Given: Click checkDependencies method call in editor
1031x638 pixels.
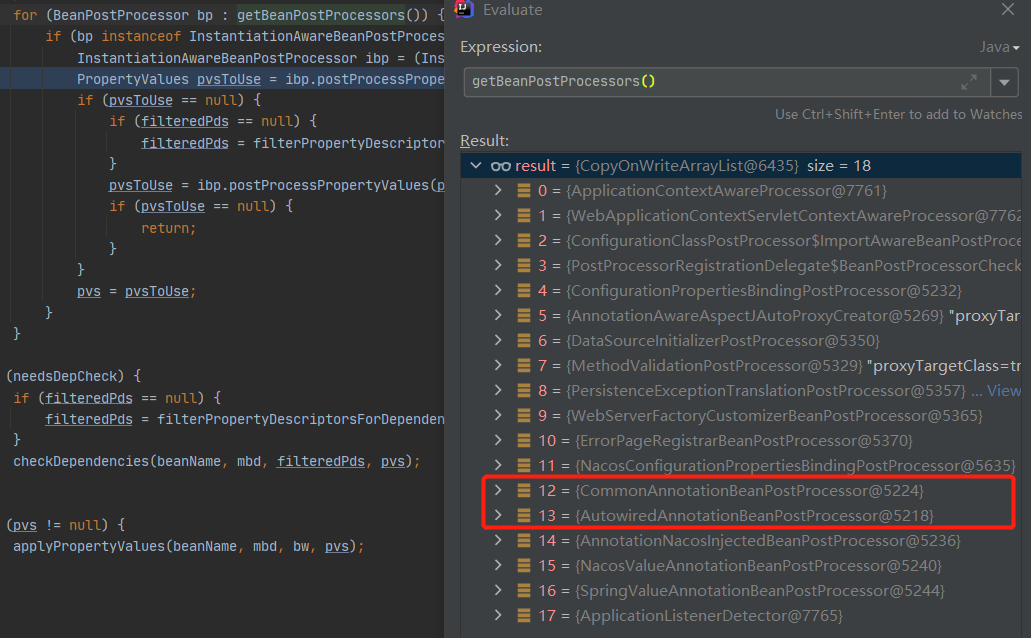Looking at the screenshot, I should click(x=216, y=462).
